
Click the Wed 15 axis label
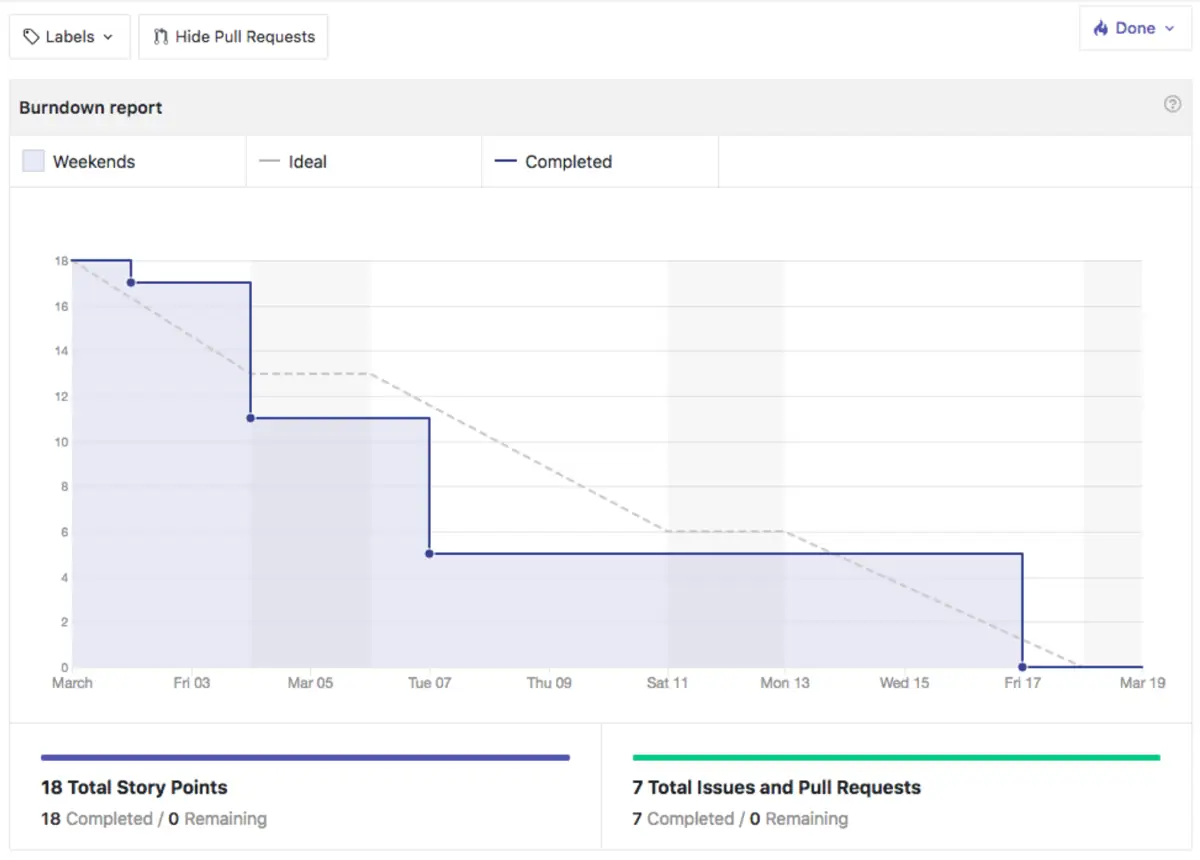click(904, 683)
